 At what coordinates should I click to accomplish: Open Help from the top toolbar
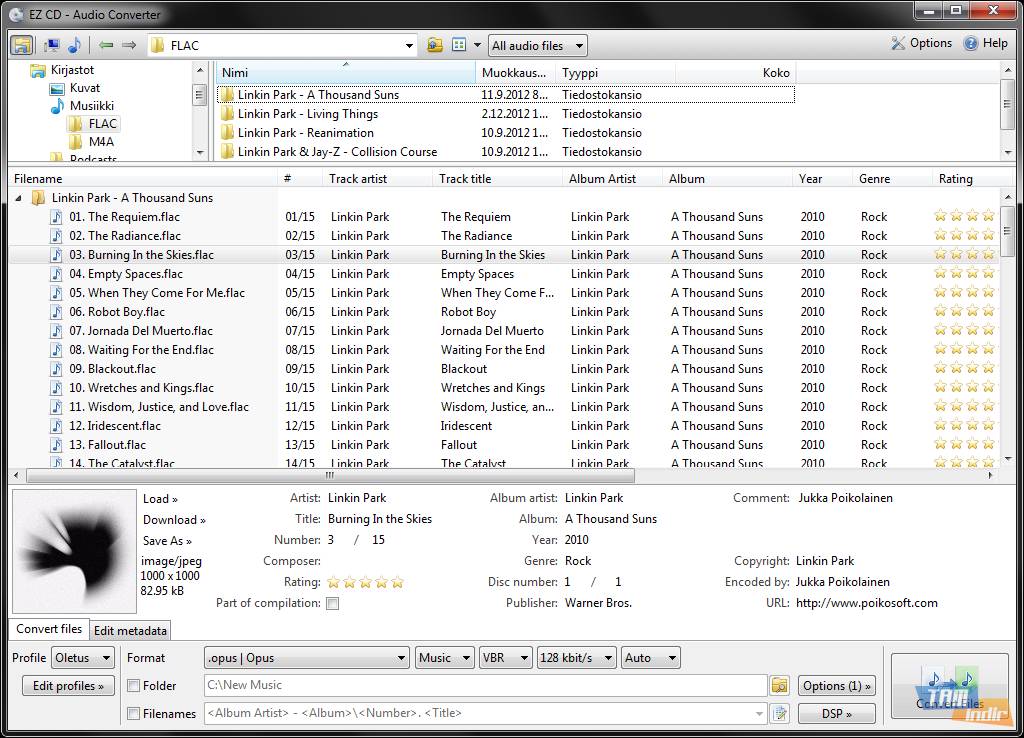[x=985, y=43]
